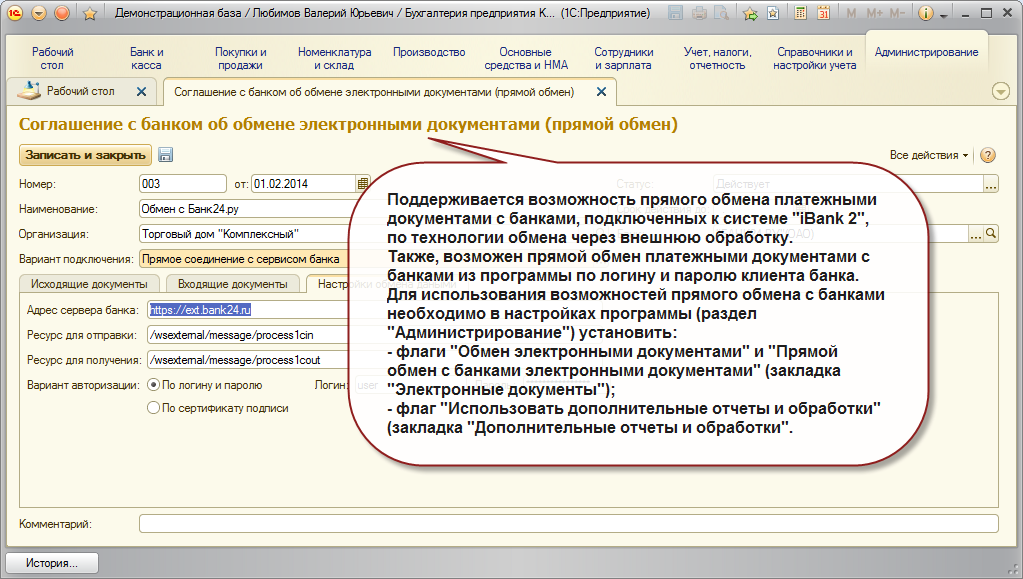Switch to Исходящие документы tab
Screen dimensions: 1023x579
(x=90, y=284)
